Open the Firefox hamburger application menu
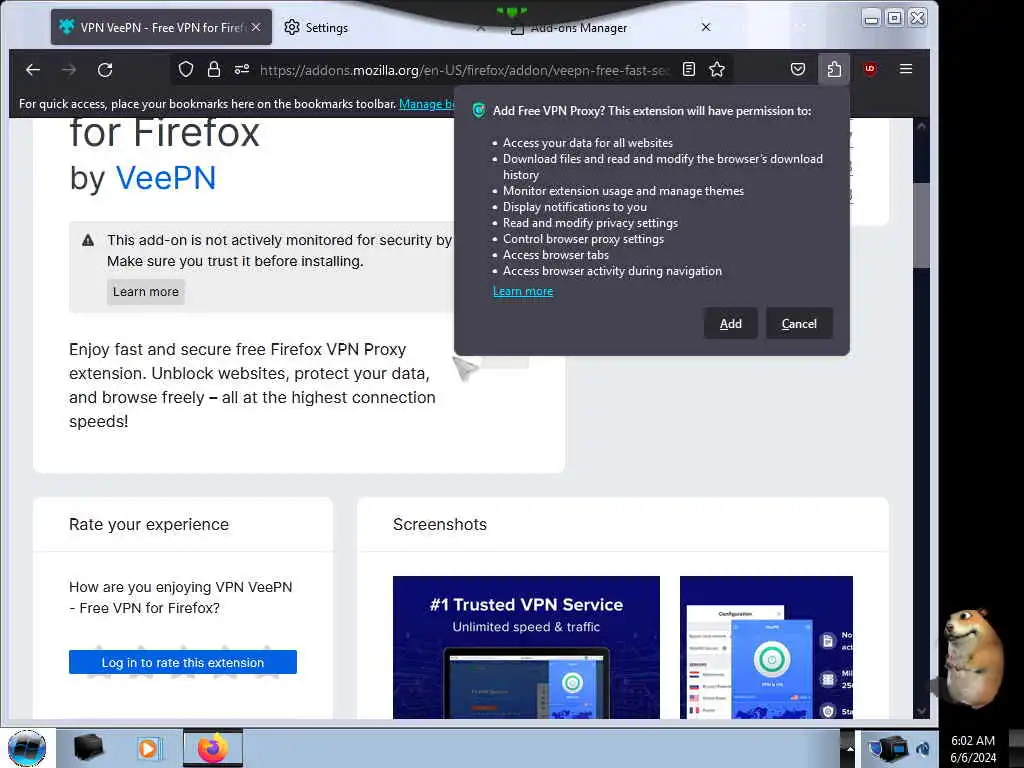This screenshot has width=1024, height=768. tap(906, 69)
